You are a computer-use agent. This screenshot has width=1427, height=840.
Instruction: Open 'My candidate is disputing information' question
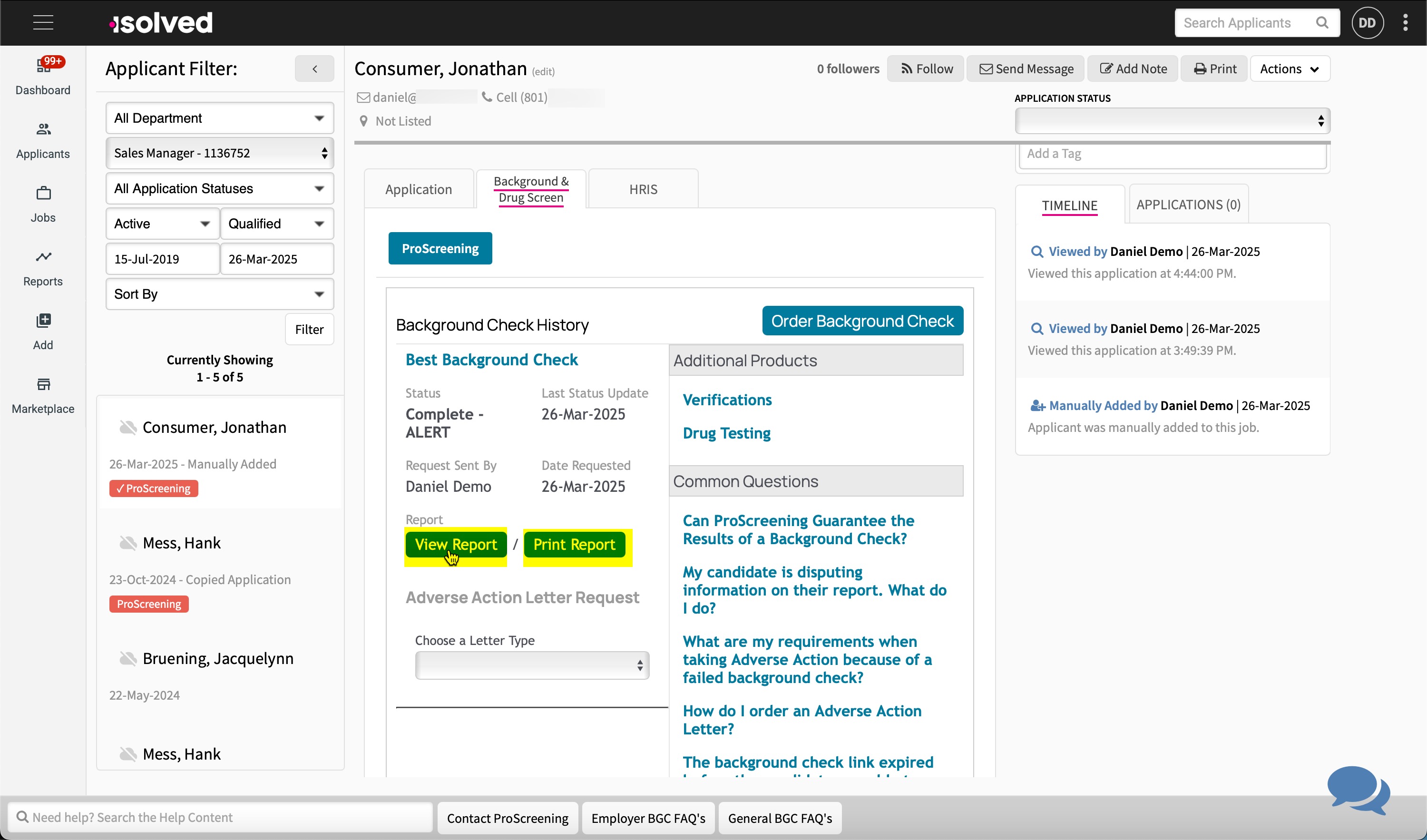(814, 590)
